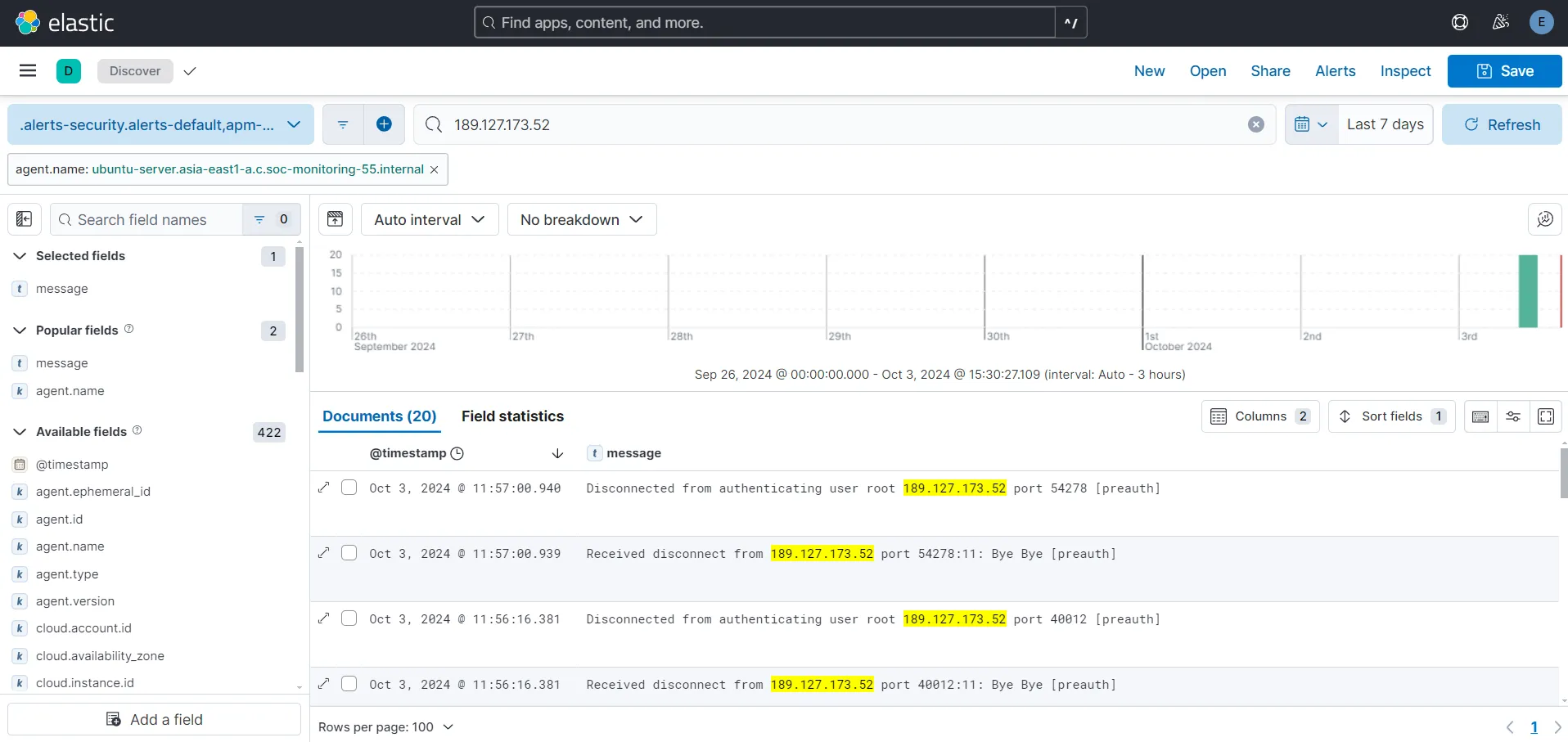Open the Inspect menu item

click(x=1404, y=71)
